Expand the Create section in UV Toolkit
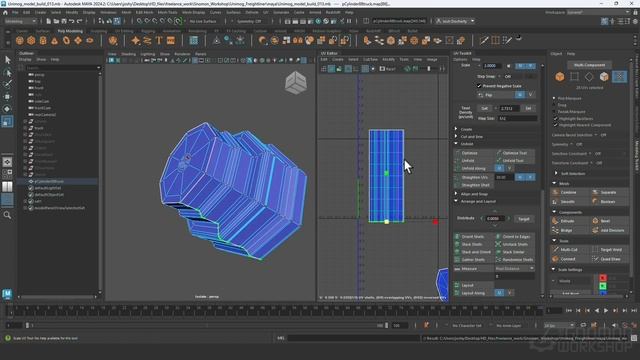This screenshot has width=640, height=360. click(x=456, y=129)
